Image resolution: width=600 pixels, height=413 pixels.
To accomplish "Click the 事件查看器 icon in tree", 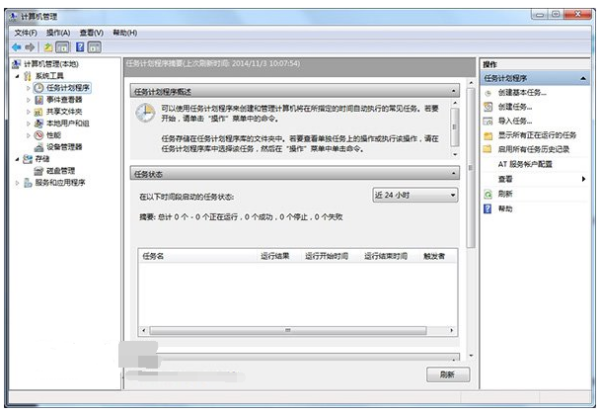I will [39, 100].
